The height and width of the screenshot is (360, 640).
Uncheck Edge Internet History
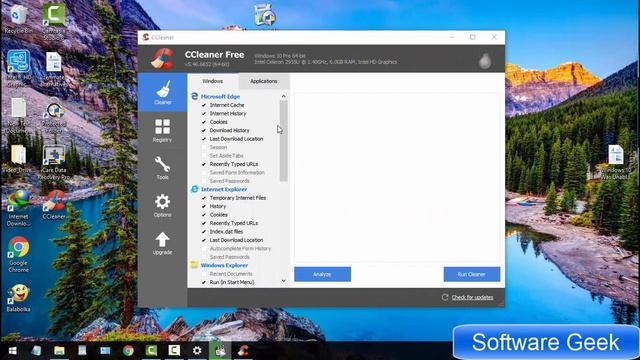[204, 113]
